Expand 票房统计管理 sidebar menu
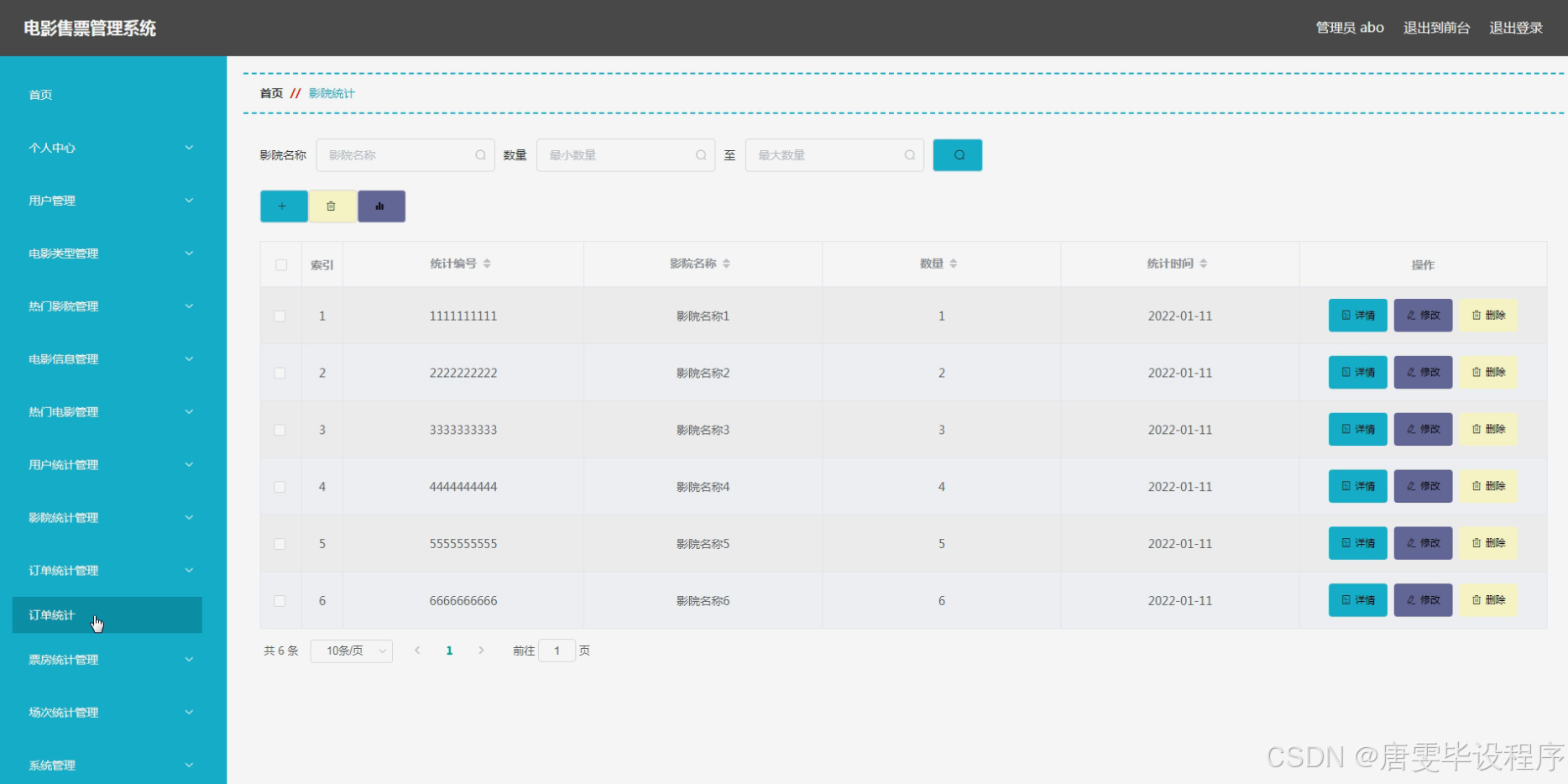This screenshot has height=784, width=1568. (107, 660)
